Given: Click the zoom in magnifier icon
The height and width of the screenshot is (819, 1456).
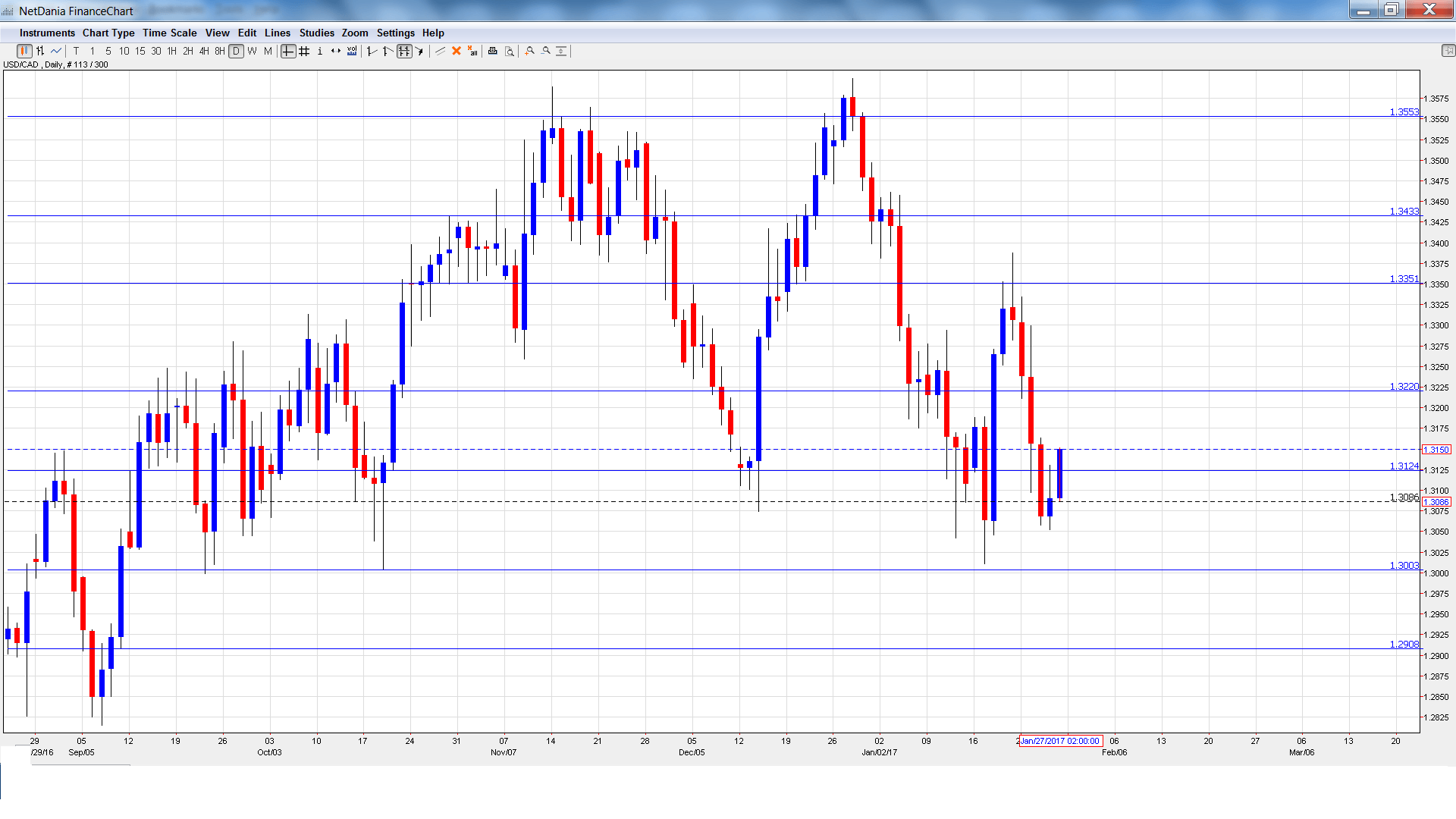Looking at the screenshot, I should click(530, 51).
